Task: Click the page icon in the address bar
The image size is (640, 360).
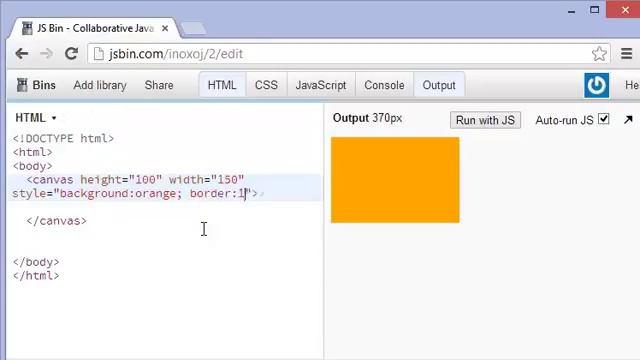Action: point(98,53)
